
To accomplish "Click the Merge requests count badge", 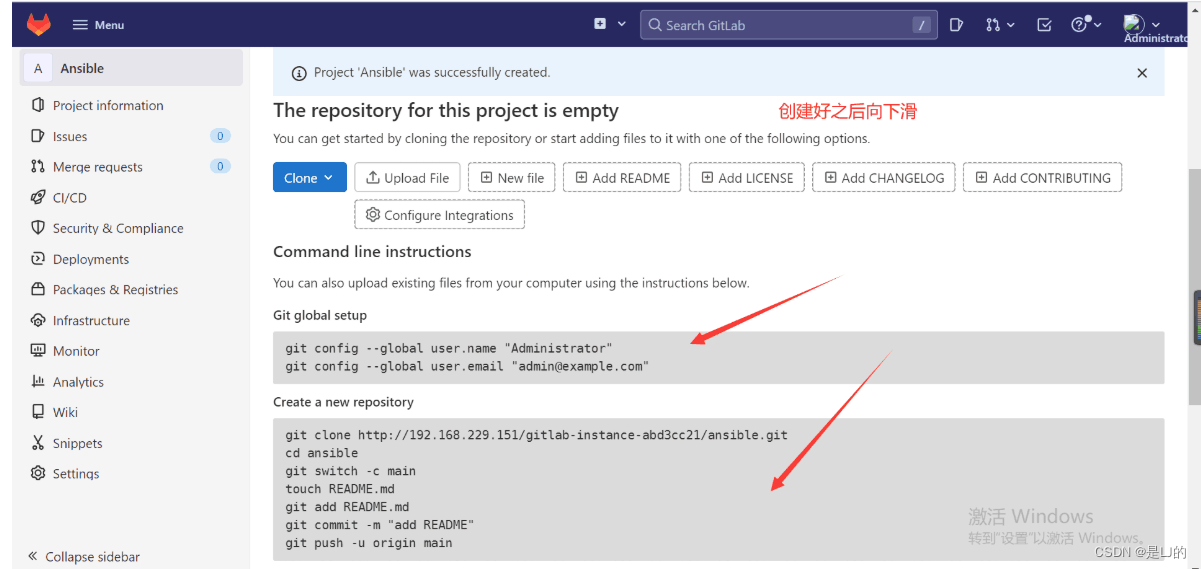I will [220, 166].
